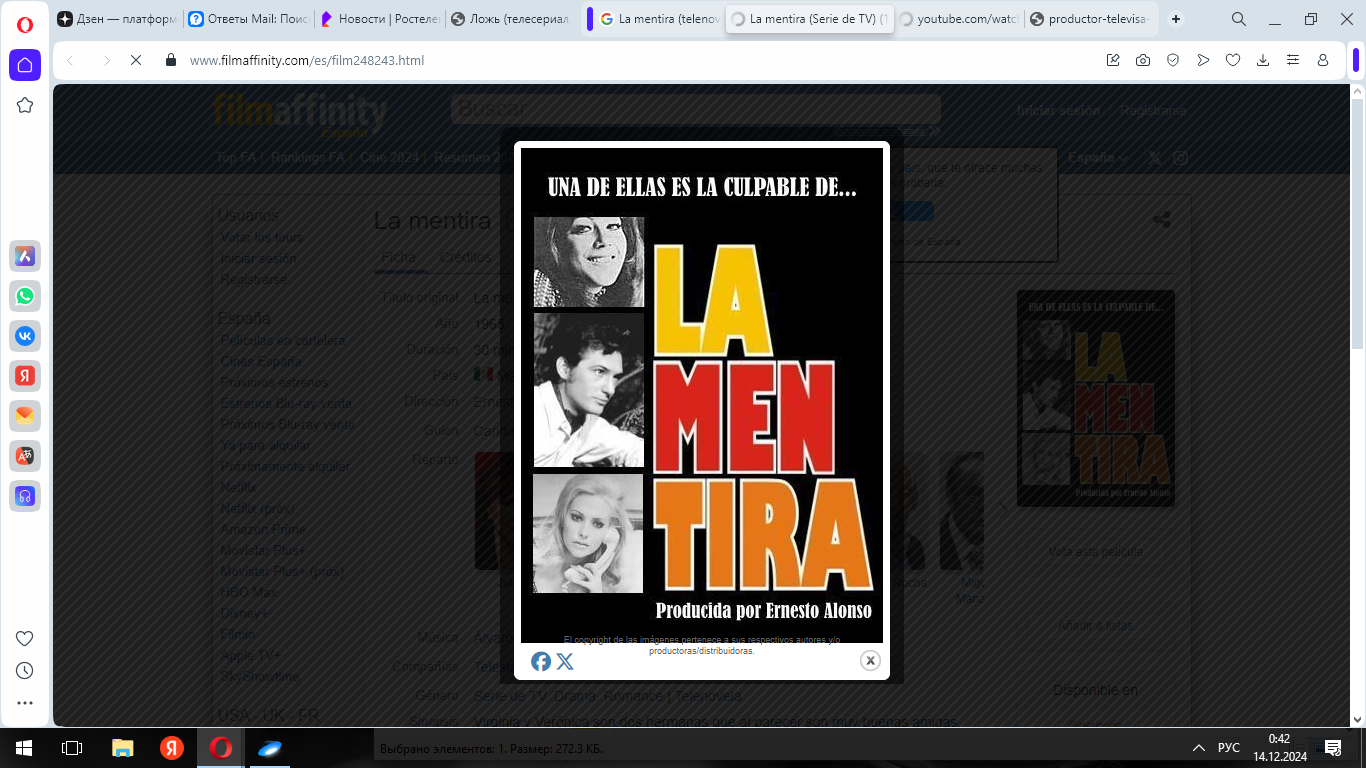The image size is (1366, 768).
Task: Open the Windows notification center
Action: click(x=1332, y=748)
